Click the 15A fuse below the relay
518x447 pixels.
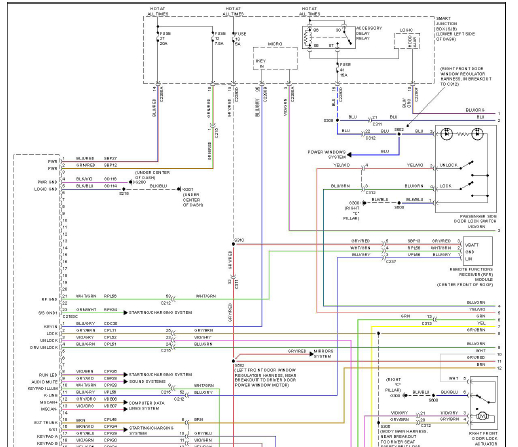(343, 69)
